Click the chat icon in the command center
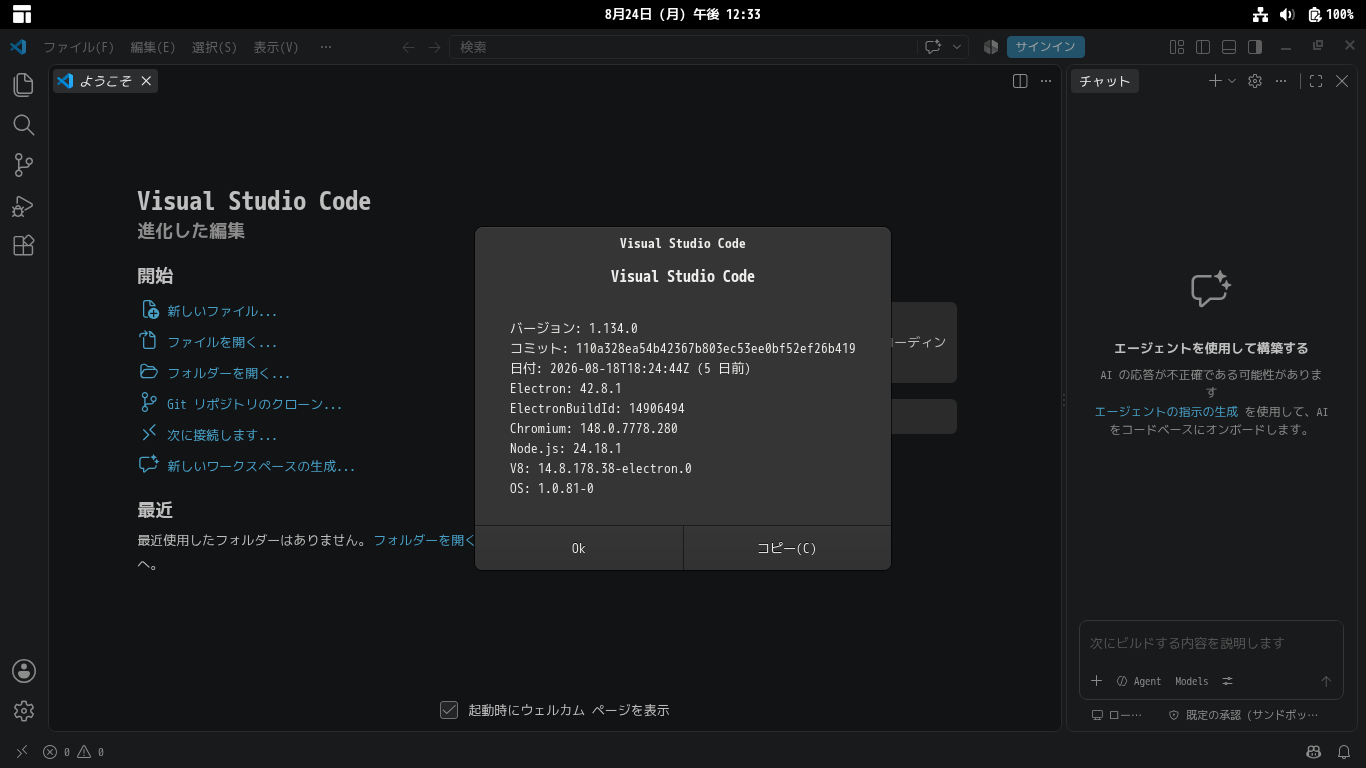This screenshot has width=1366, height=768. [x=933, y=47]
